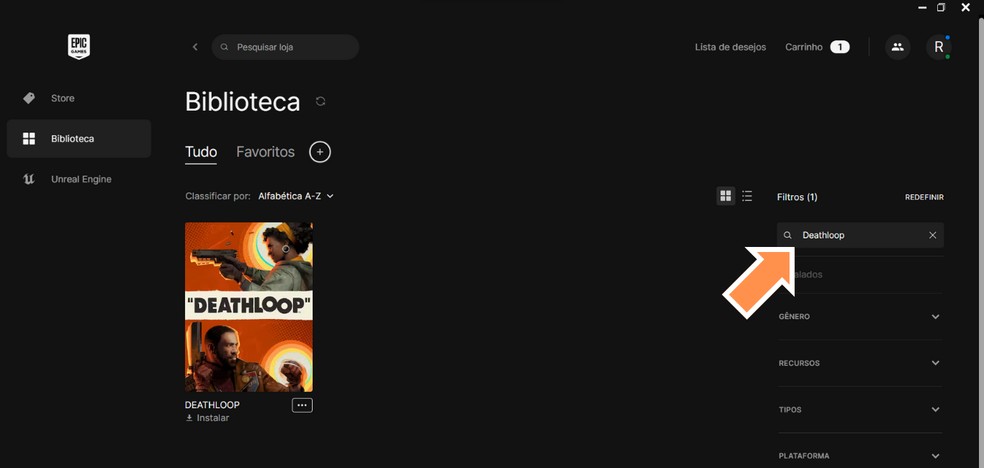The height and width of the screenshot is (468, 984).
Task: Open the Alfabética A-Z sort dropdown
Action: click(x=295, y=196)
